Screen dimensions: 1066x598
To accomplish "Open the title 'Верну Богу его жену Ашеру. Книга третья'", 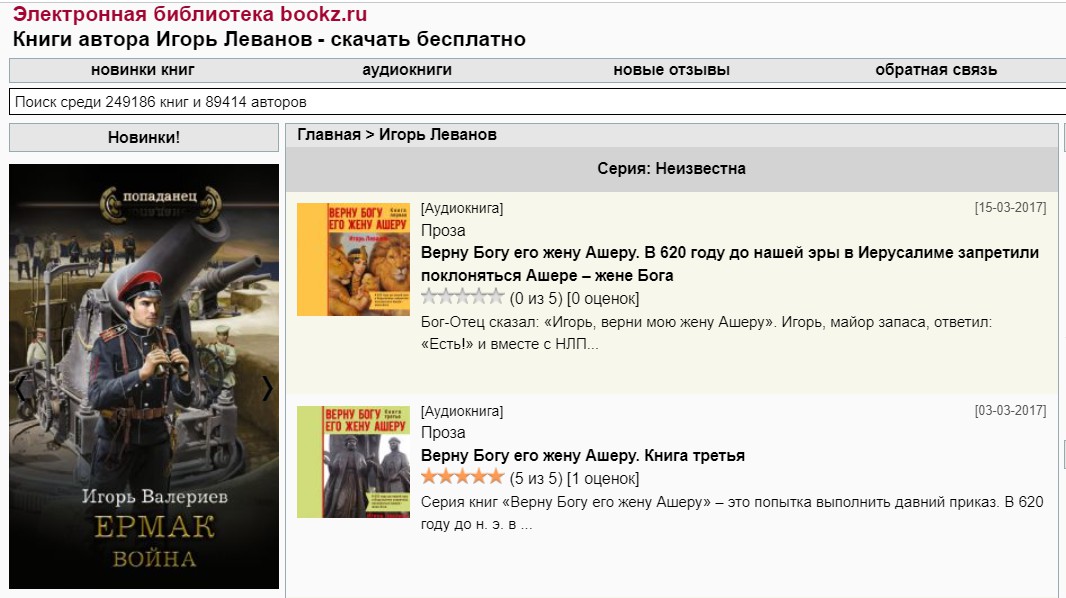I will tap(583, 455).
